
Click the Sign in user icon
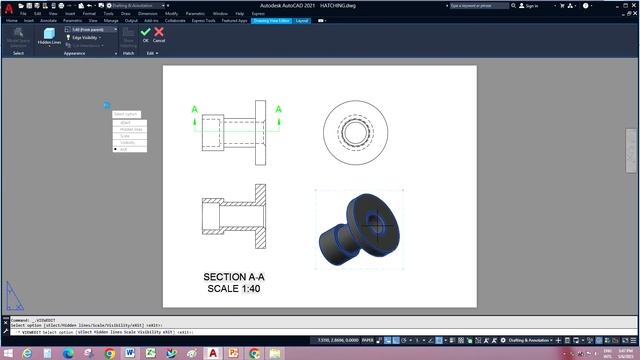point(521,6)
